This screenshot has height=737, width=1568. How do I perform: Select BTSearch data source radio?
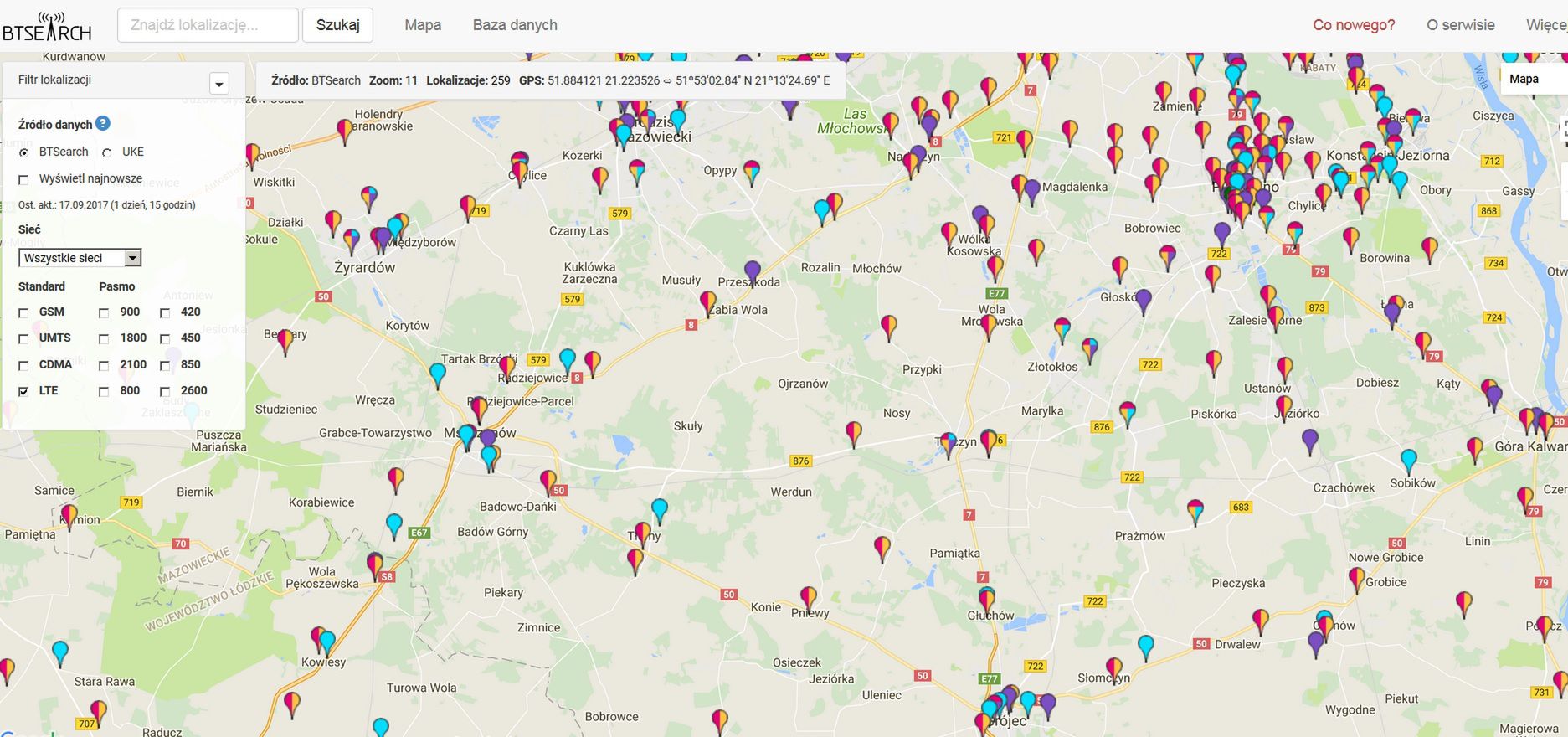pyautogui.click(x=23, y=152)
